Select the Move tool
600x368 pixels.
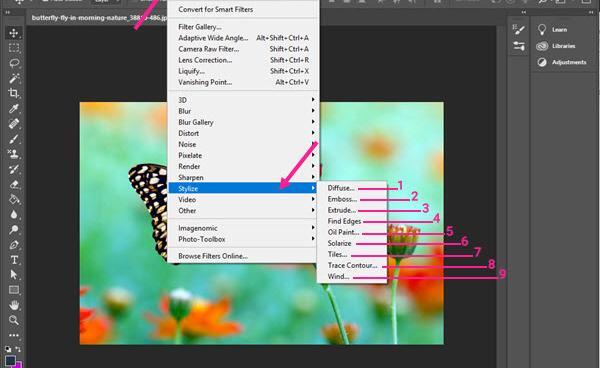click(x=14, y=33)
